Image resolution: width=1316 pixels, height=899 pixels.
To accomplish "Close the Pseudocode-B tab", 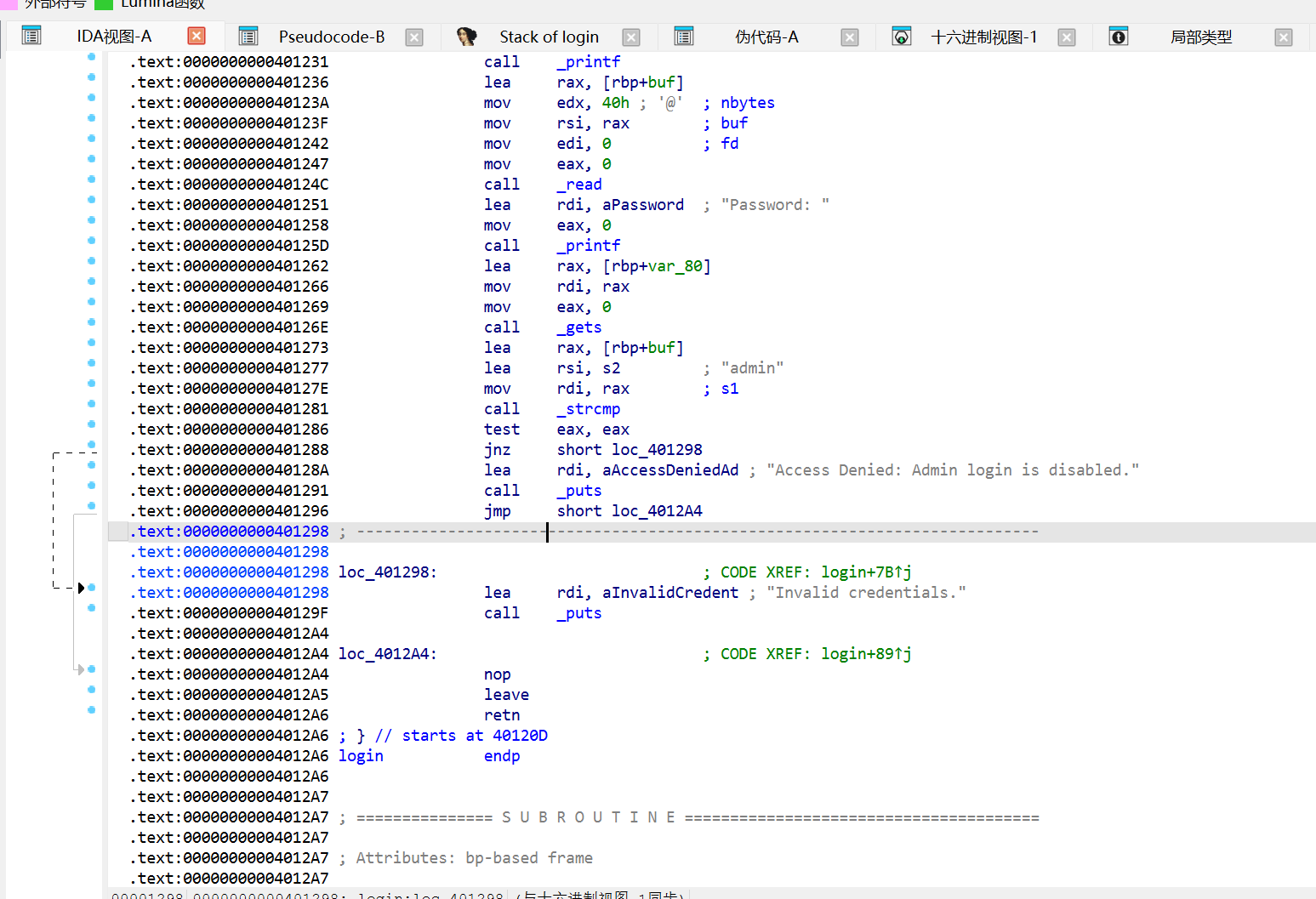I will pyautogui.click(x=414, y=37).
